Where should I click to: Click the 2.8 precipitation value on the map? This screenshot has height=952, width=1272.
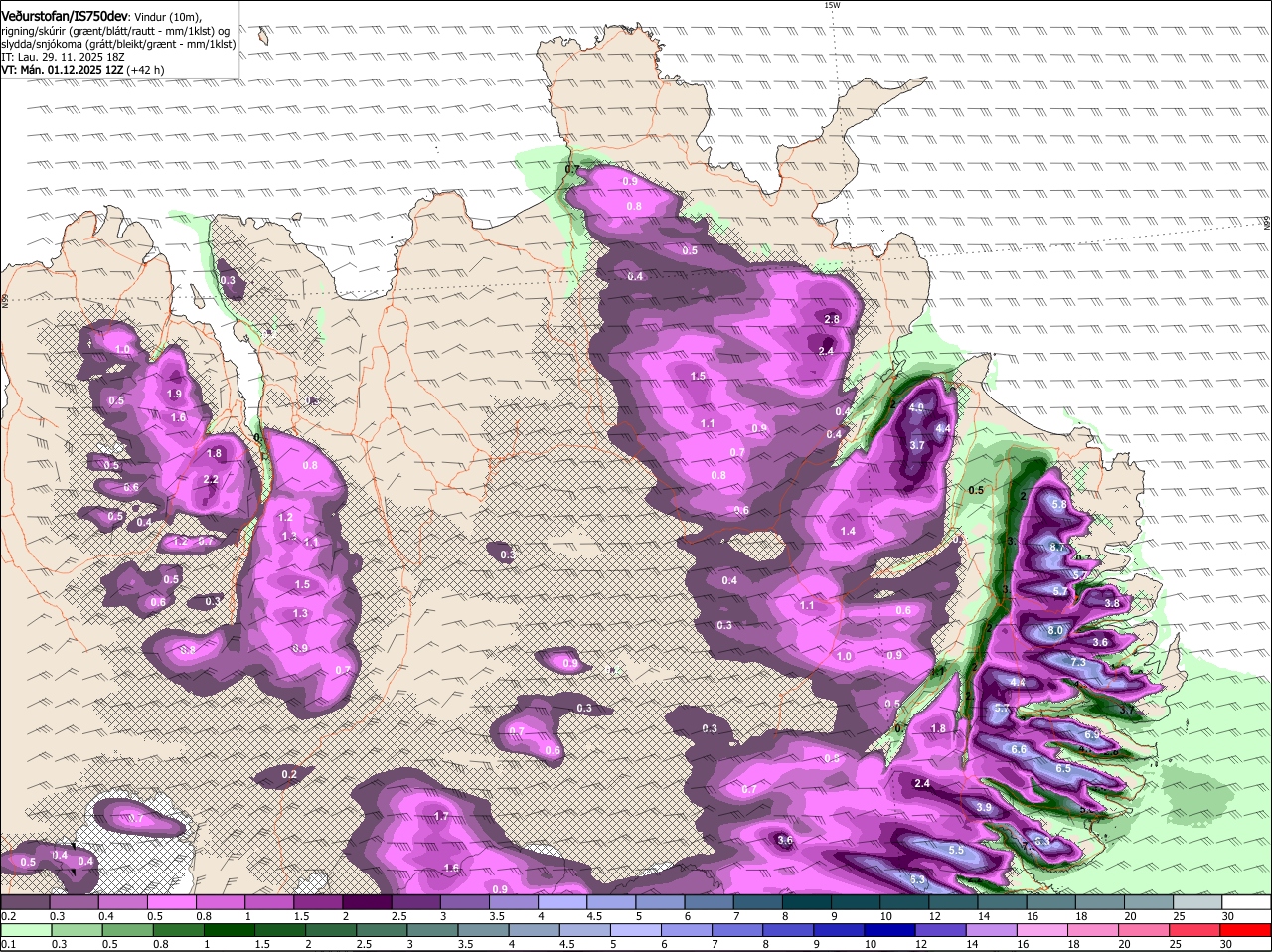(x=832, y=318)
